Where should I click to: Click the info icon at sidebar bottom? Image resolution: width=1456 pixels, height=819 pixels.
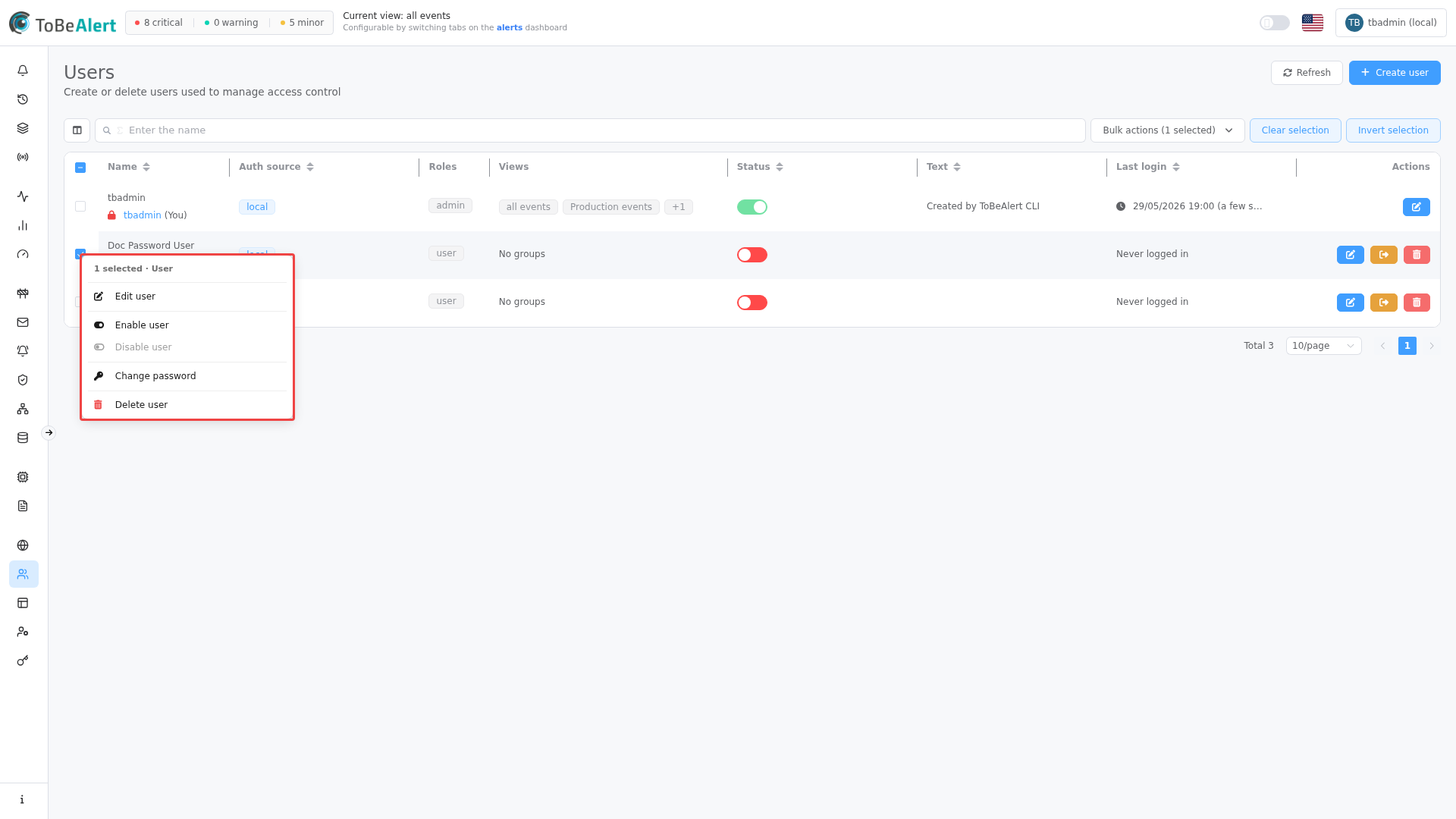click(x=23, y=799)
